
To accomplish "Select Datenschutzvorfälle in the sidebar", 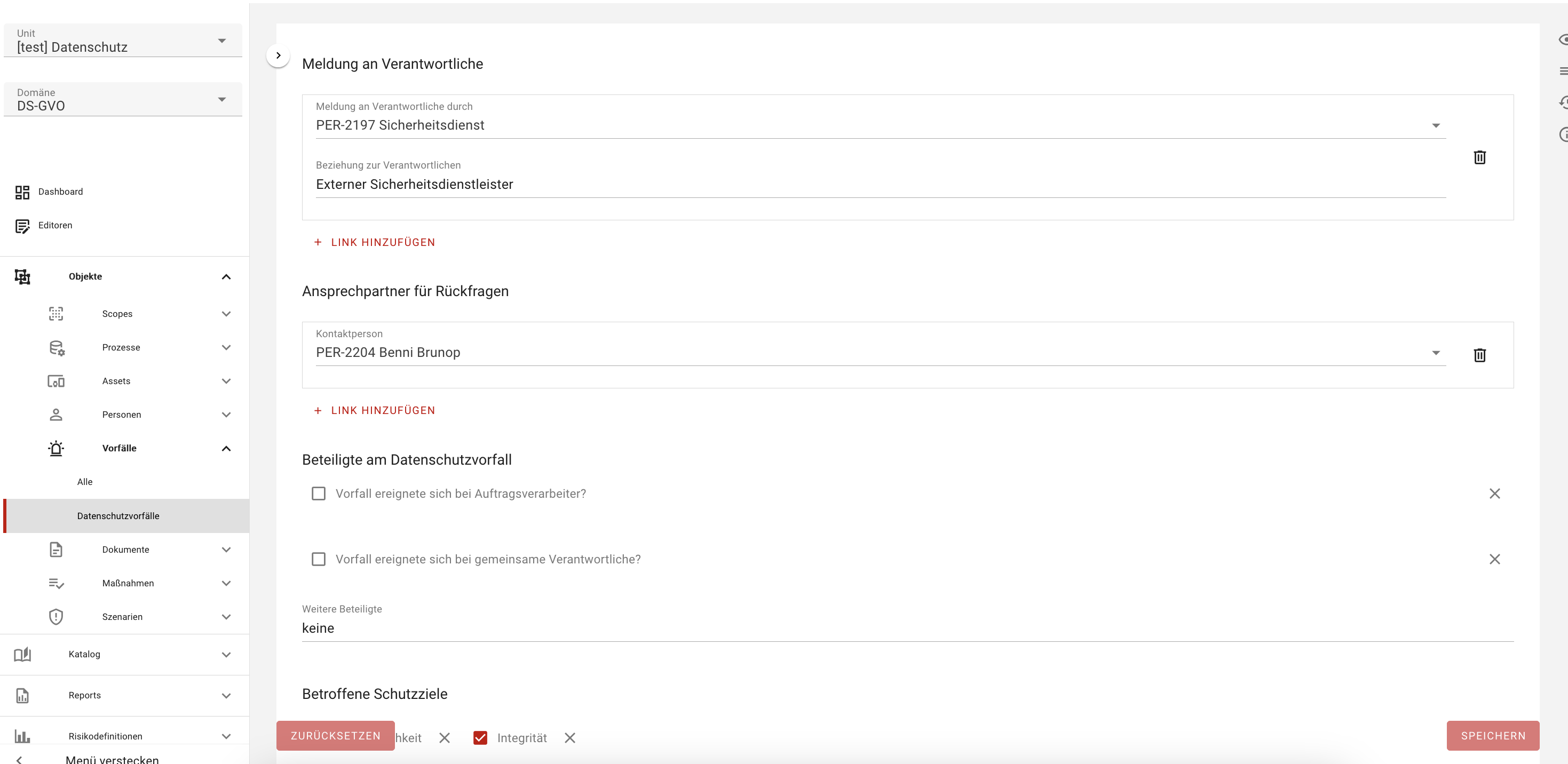I will click(x=118, y=516).
